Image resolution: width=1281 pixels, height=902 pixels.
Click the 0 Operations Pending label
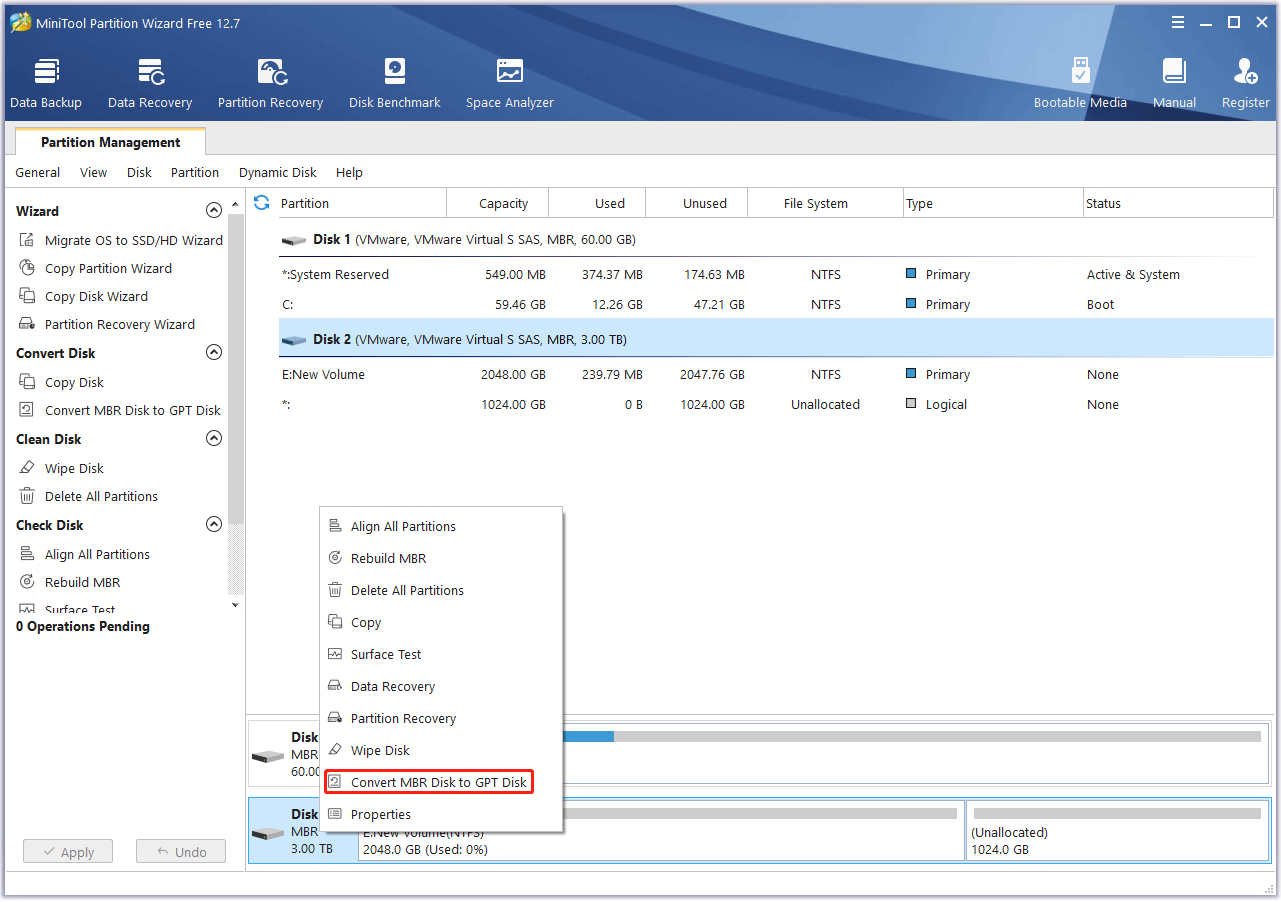[83, 626]
